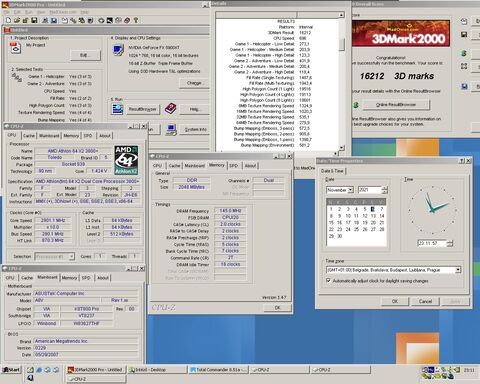Image resolution: width=480 pixels, height=384 pixels.
Task: Open the Date & Time tab
Action: click(x=332, y=171)
